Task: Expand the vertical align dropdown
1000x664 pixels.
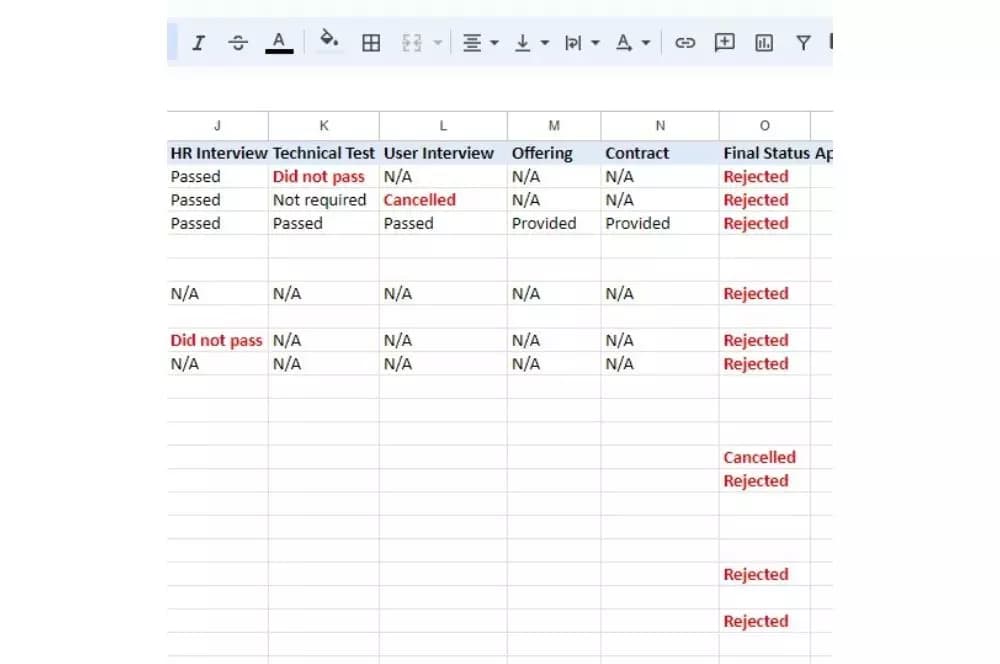Action: 531,43
